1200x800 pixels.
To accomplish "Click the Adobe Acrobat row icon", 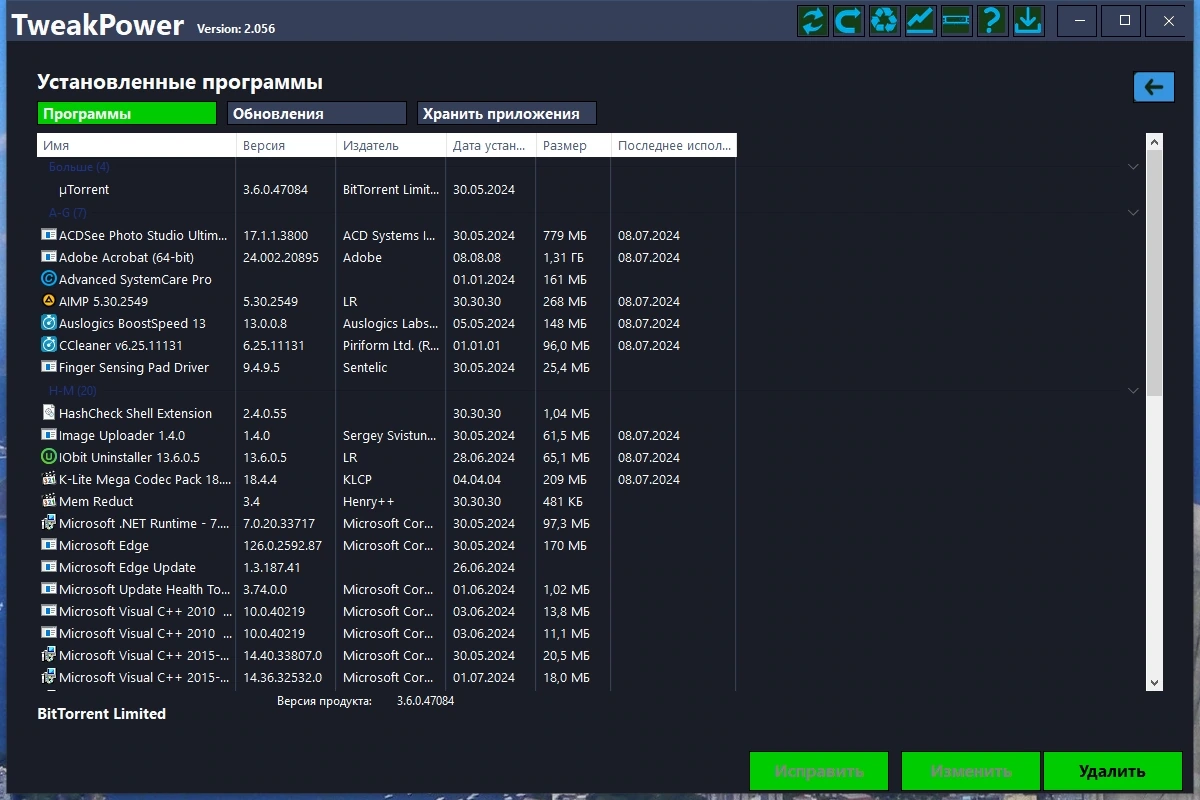I will (49, 257).
